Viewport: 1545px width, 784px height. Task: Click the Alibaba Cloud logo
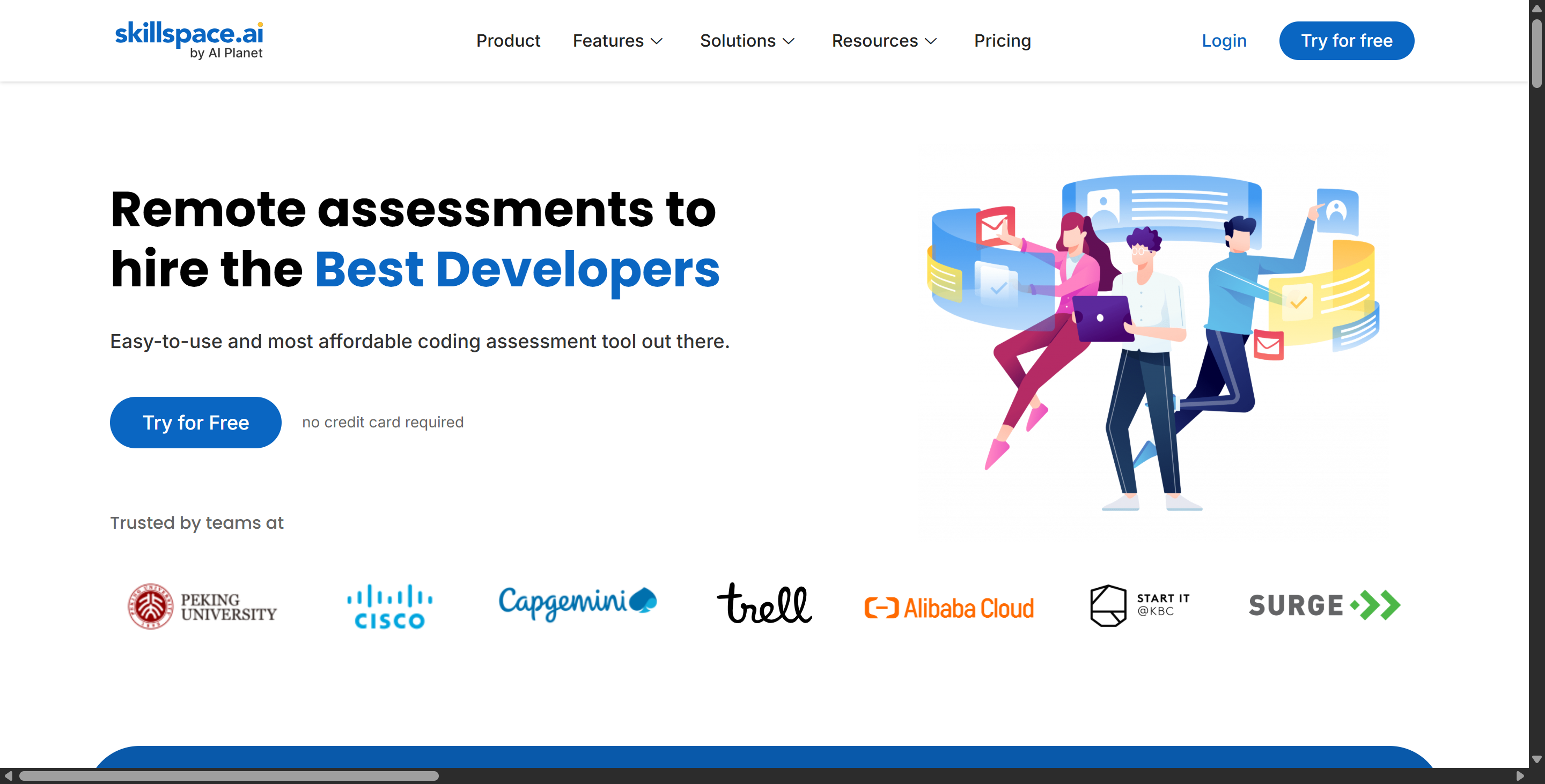(x=950, y=608)
